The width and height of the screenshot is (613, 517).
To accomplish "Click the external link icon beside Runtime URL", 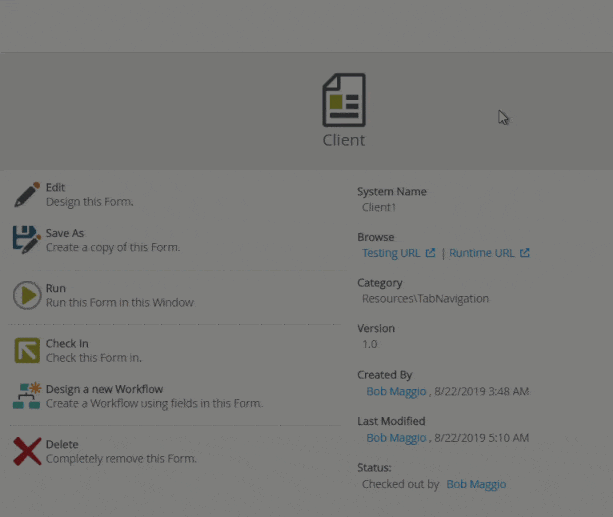I will point(525,253).
